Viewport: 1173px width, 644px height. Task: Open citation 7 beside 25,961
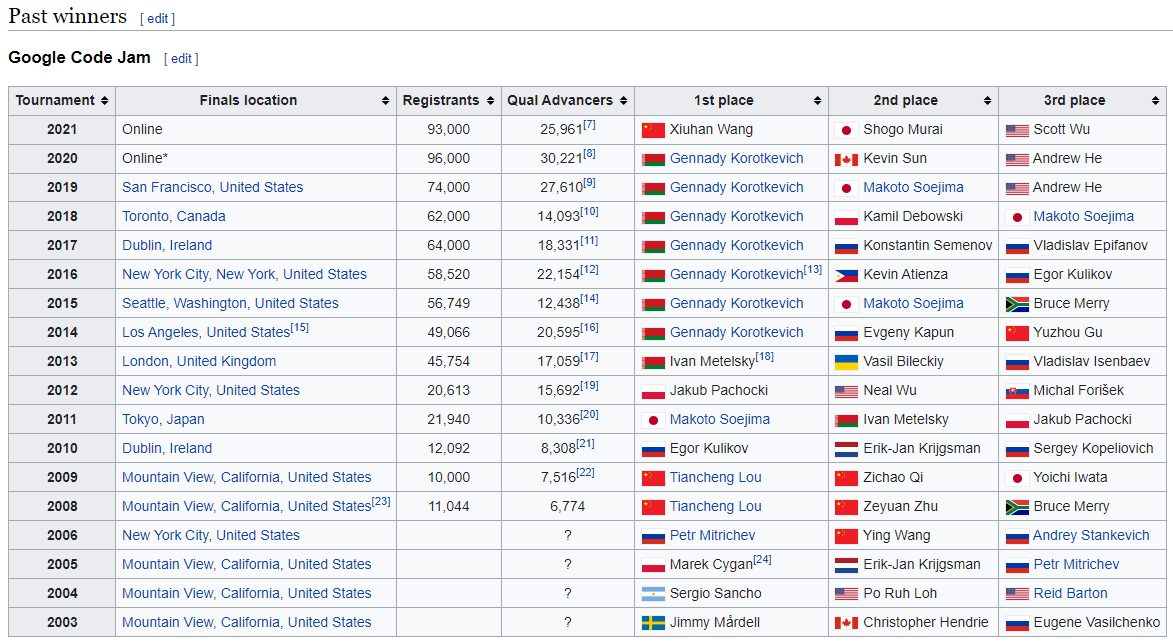589,125
